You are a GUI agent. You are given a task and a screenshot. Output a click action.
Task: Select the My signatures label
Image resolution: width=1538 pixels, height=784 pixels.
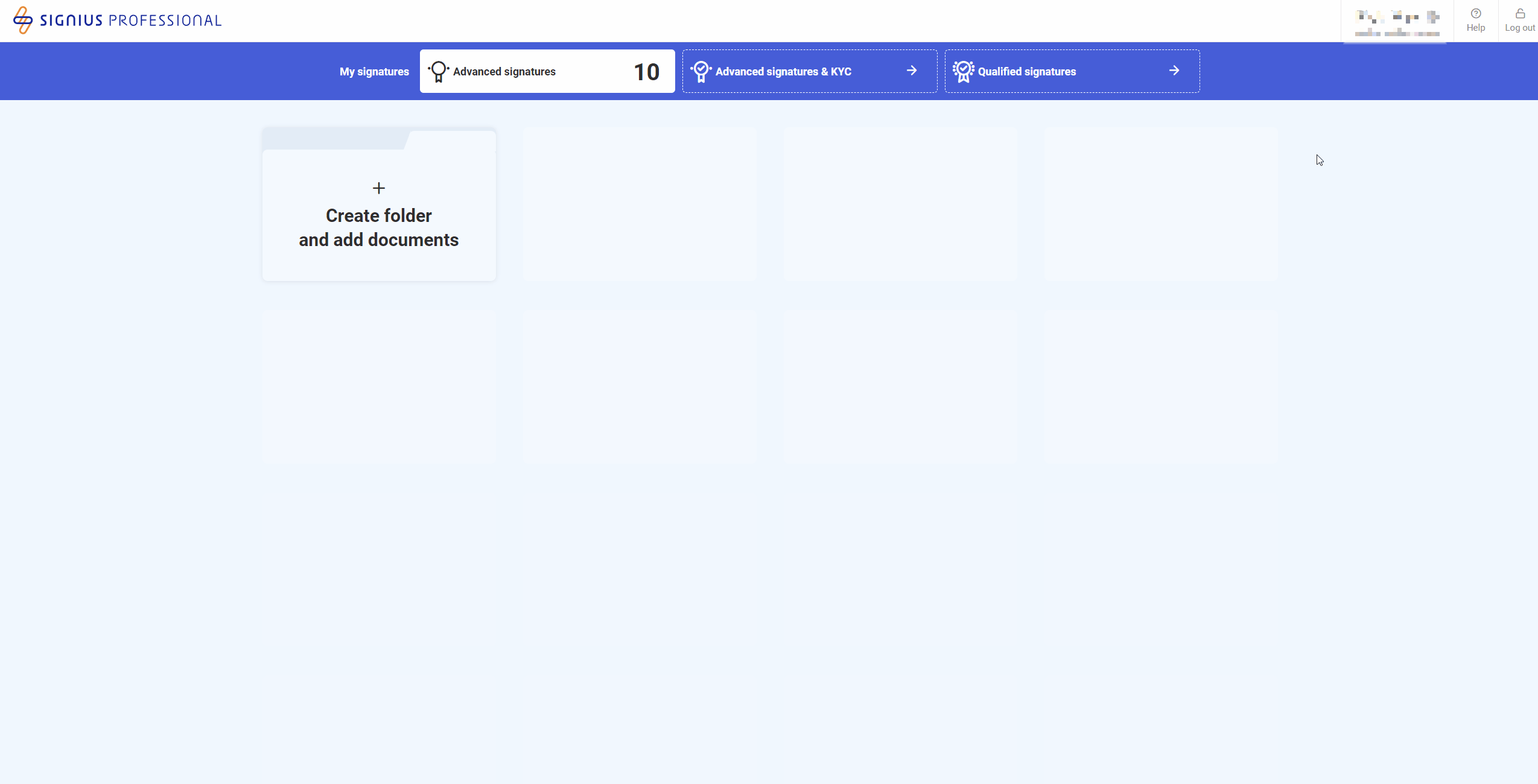pos(374,72)
